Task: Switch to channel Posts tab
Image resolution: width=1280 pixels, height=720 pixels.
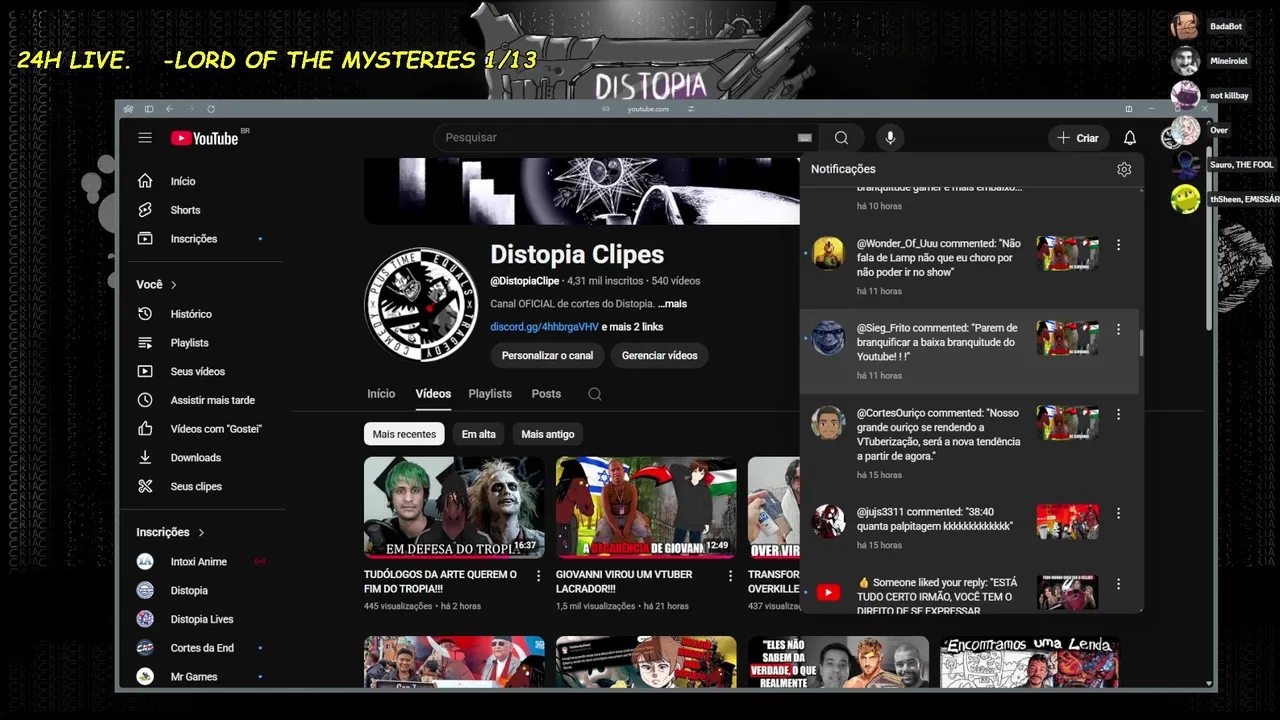Action: click(x=546, y=394)
